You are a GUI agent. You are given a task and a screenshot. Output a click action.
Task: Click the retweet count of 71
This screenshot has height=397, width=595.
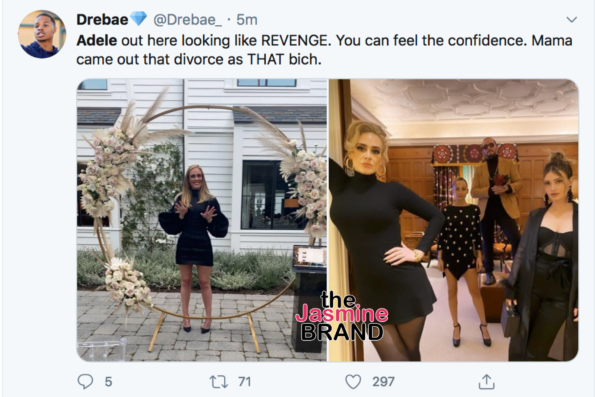[244, 381]
